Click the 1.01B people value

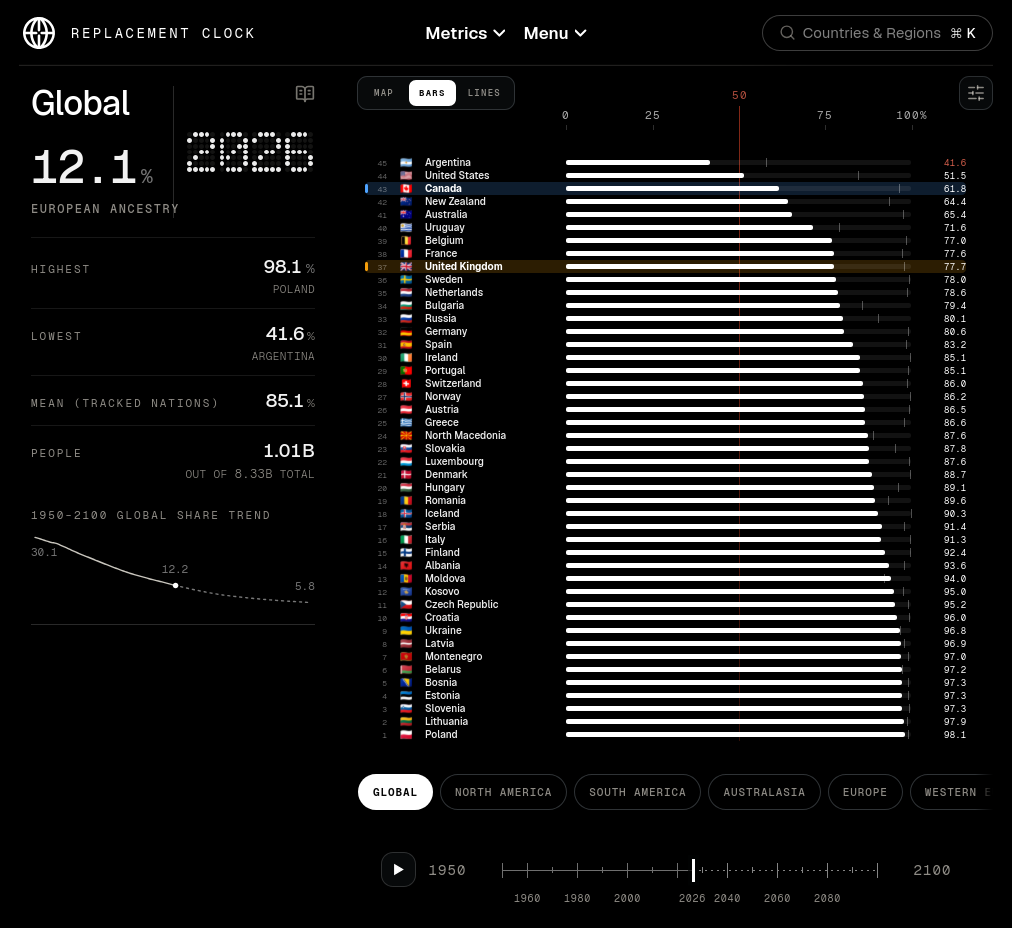tap(288, 450)
